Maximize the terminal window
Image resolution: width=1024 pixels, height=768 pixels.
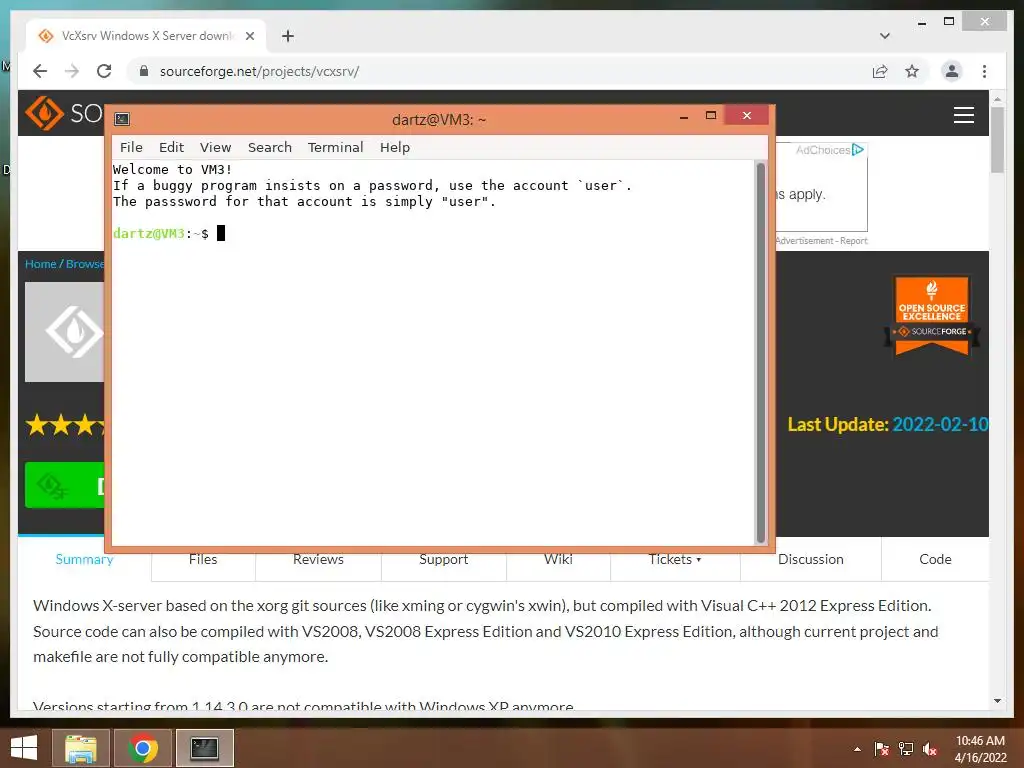pyautogui.click(x=711, y=116)
